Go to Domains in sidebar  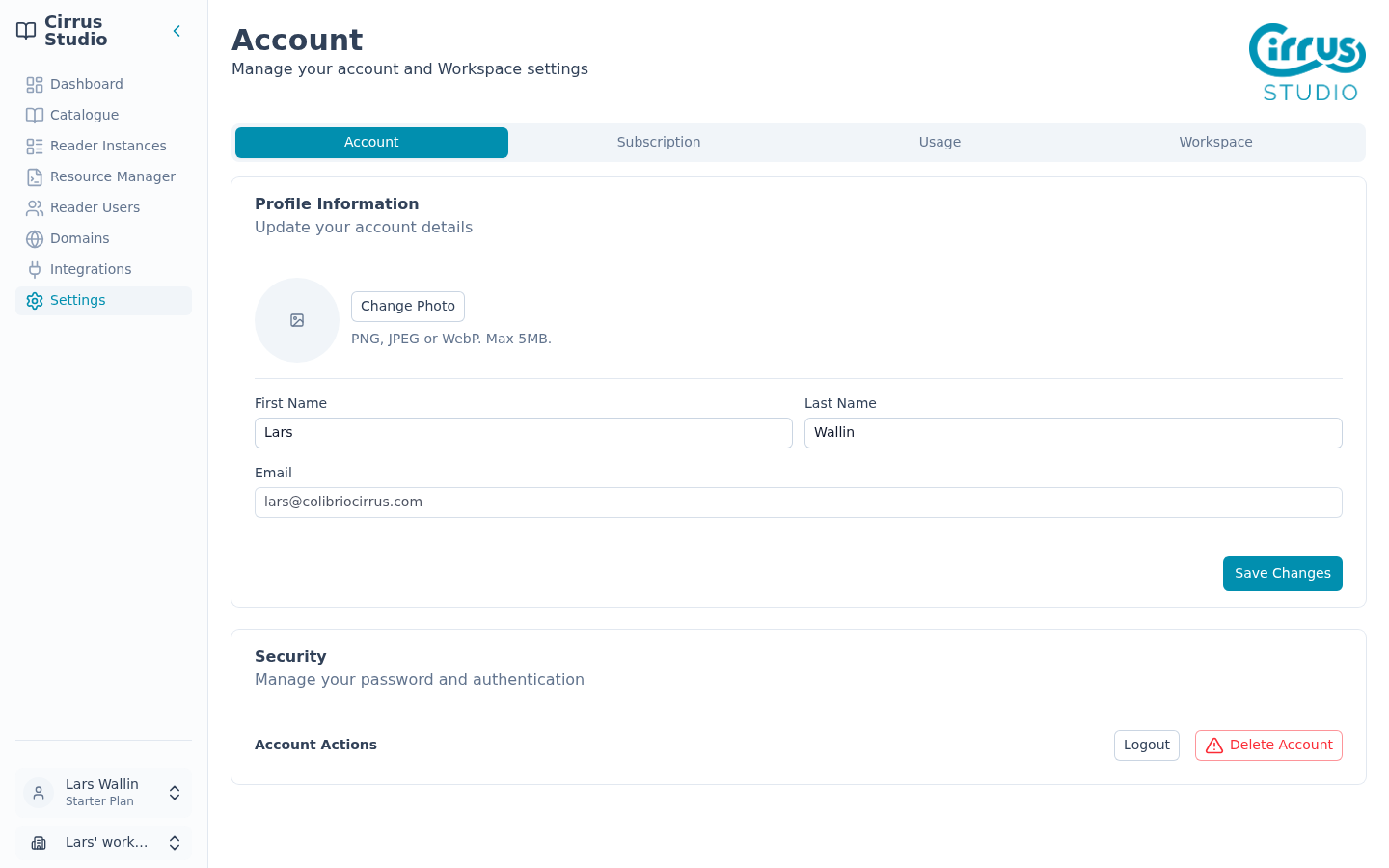pyautogui.click(x=103, y=239)
